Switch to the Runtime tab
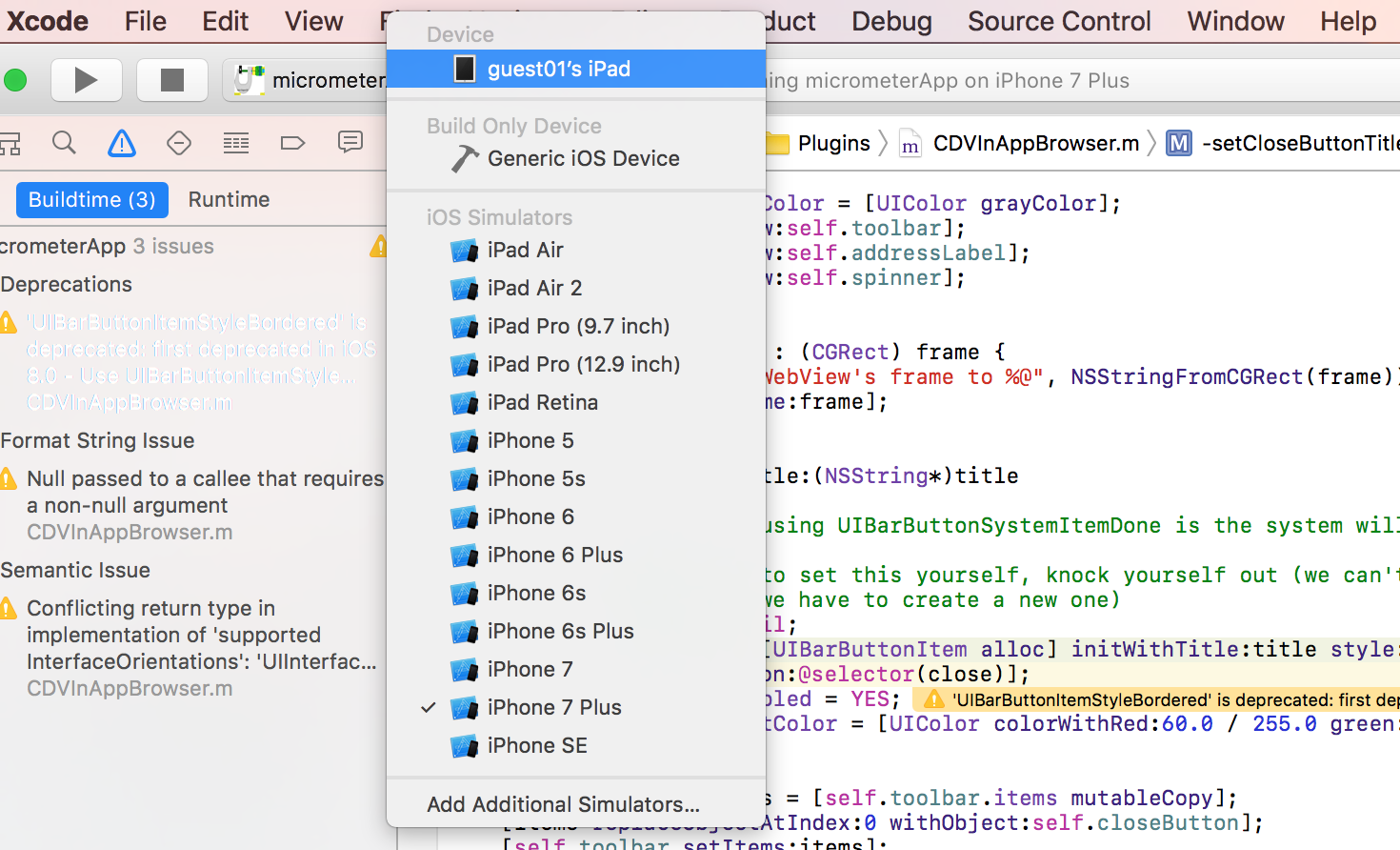The image size is (1400, 850). pos(229,200)
